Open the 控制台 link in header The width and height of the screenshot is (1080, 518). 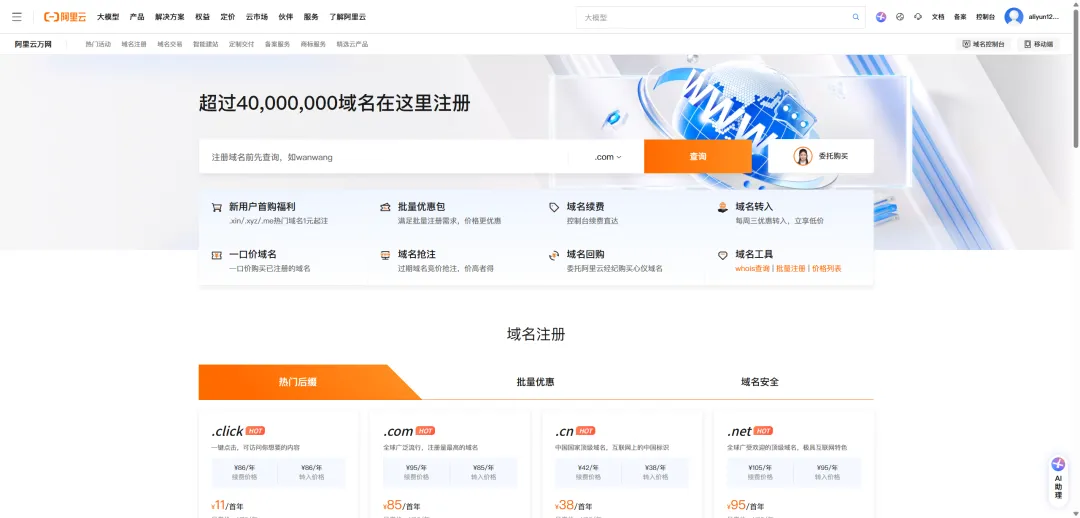[x=986, y=17]
